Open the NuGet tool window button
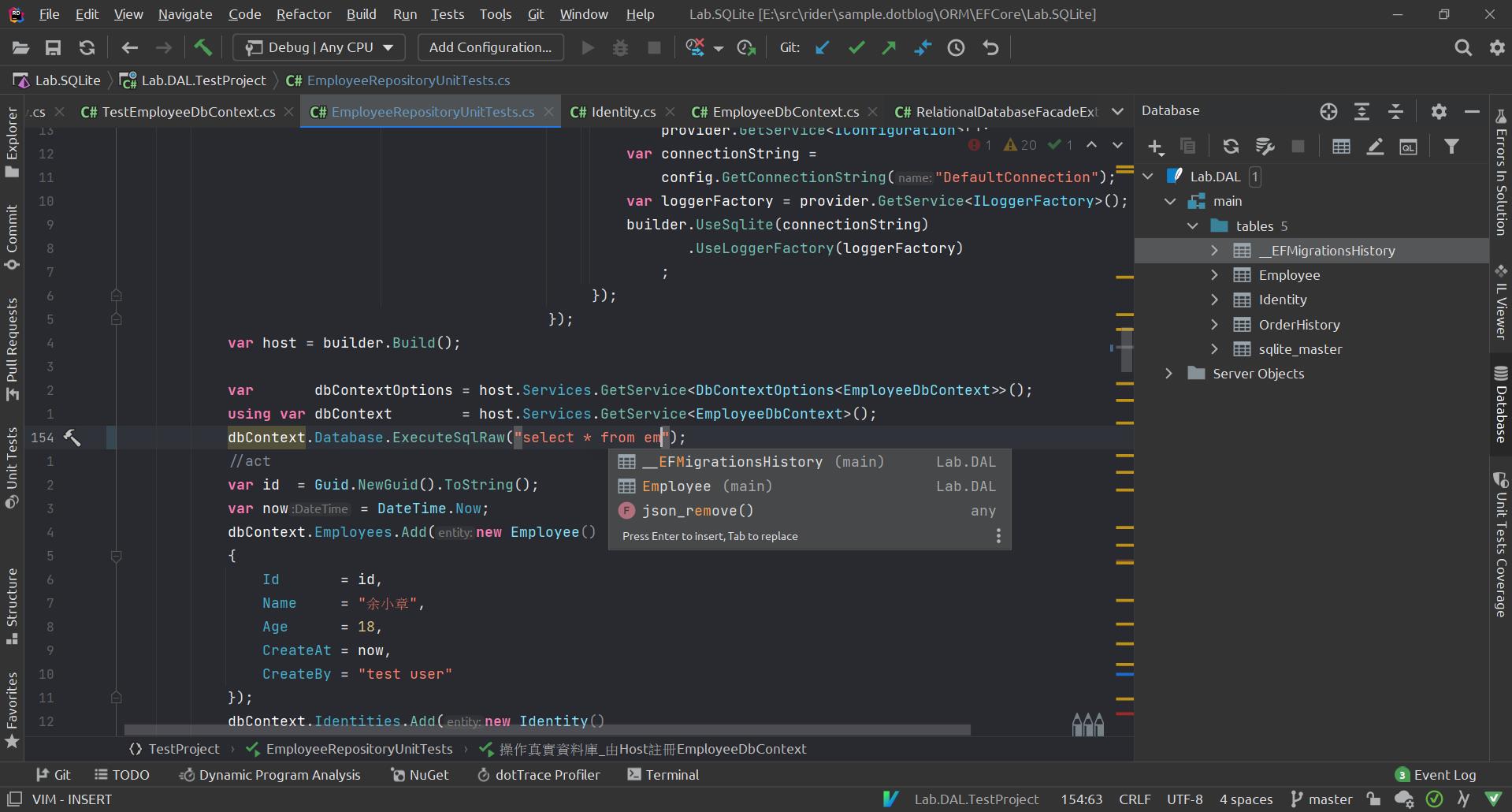The image size is (1512, 812). pyautogui.click(x=420, y=775)
